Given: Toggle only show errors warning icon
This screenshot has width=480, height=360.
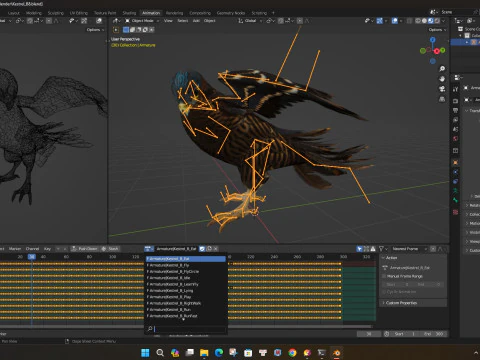Looking at the screenshot, I should [373, 249].
